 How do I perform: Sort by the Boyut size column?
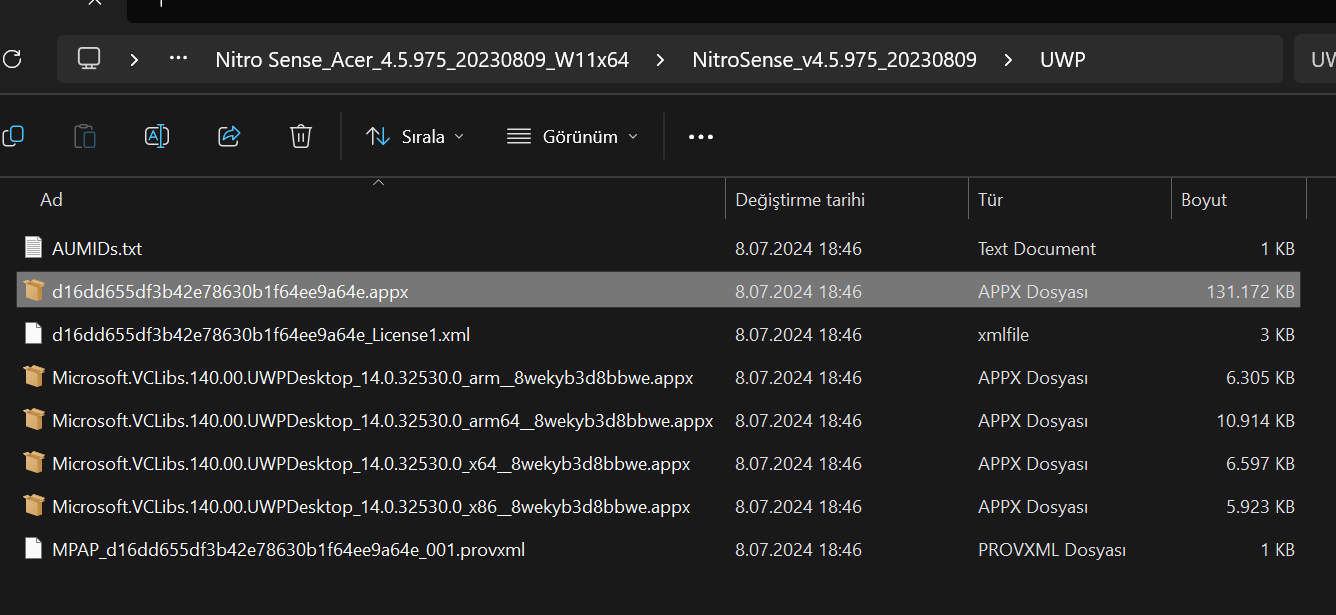coord(1204,200)
